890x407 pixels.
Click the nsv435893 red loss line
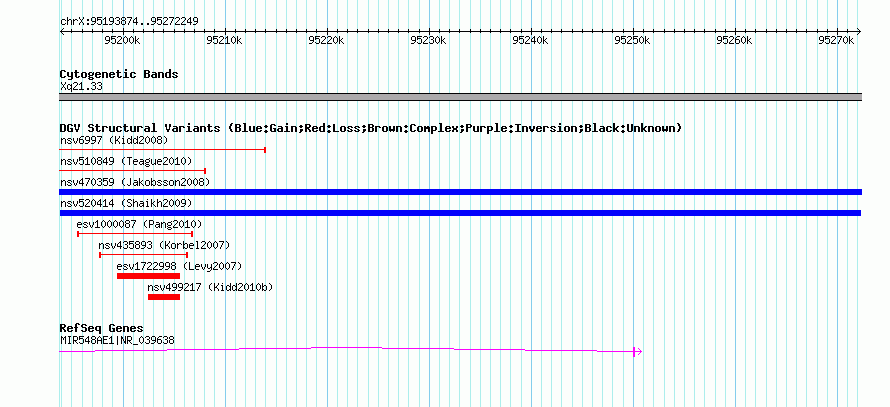[x=144, y=255]
